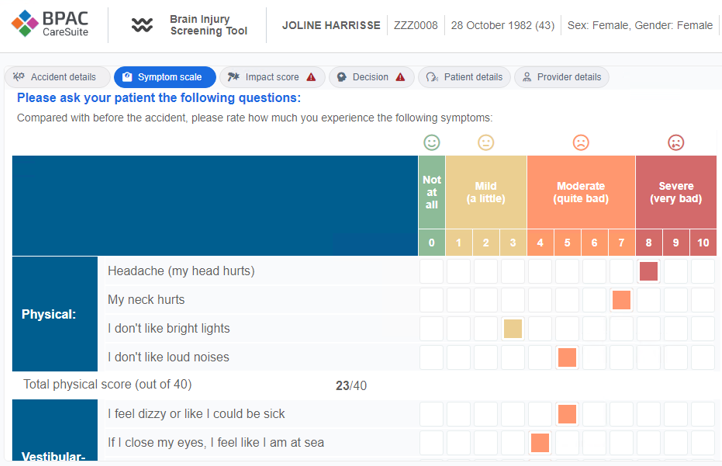The image size is (722, 466).
Task: Rate dizzy or sick feeling as 9
Action: (x=676, y=414)
